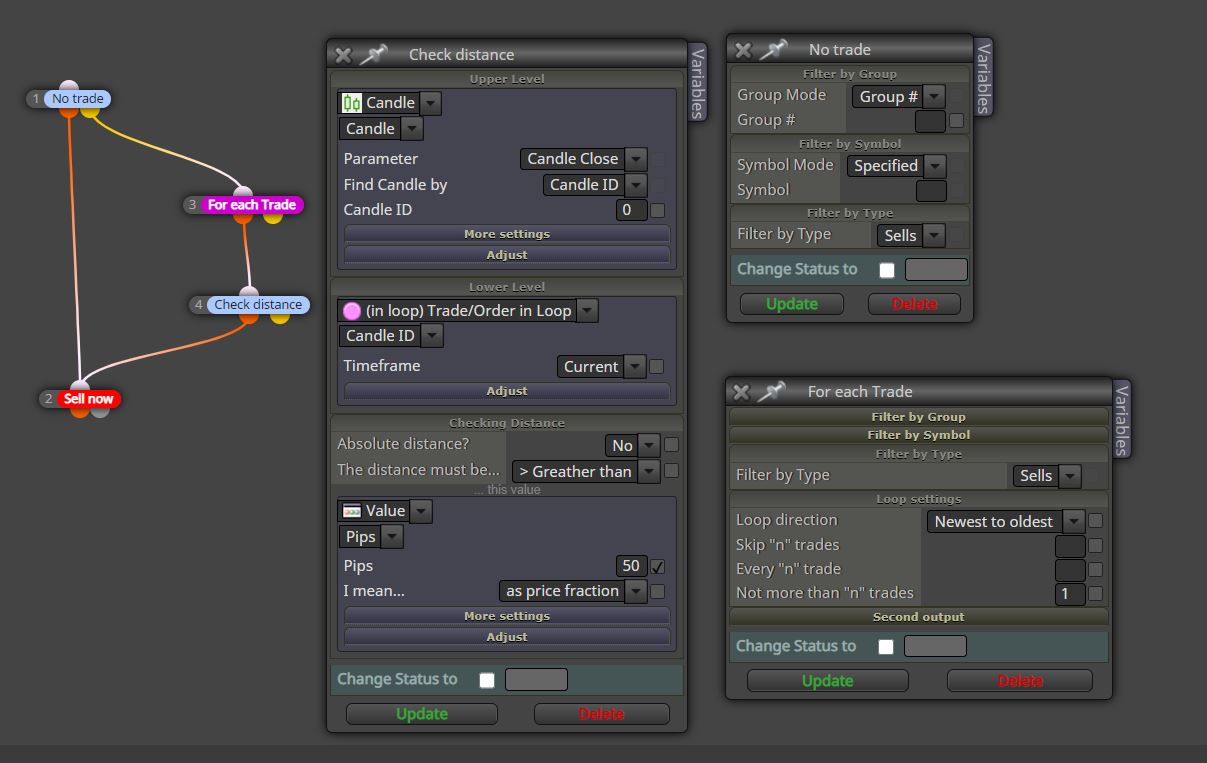The image size is (1207, 763).
Task: Toggle the Timeframe row checkbox
Action: 657,367
